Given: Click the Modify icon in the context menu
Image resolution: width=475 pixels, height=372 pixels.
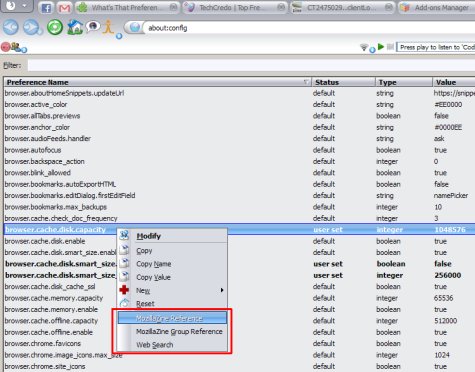Looking at the screenshot, I should tap(124, 235).
